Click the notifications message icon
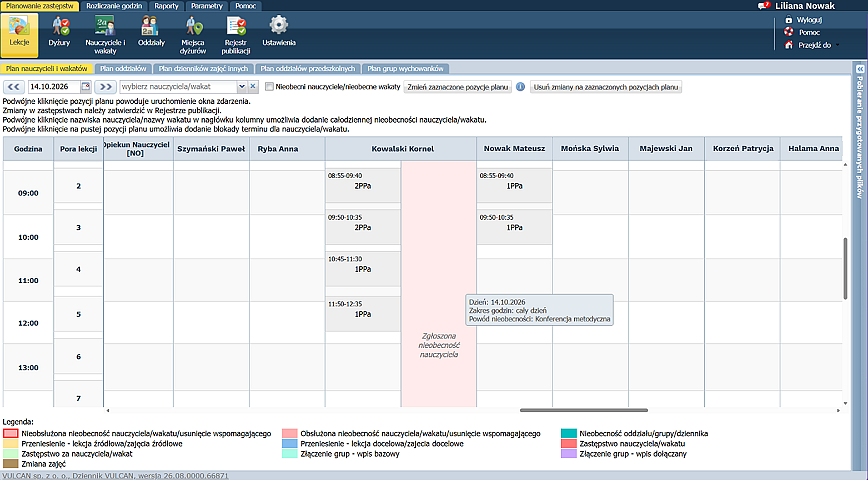 (x=764, y=6)
